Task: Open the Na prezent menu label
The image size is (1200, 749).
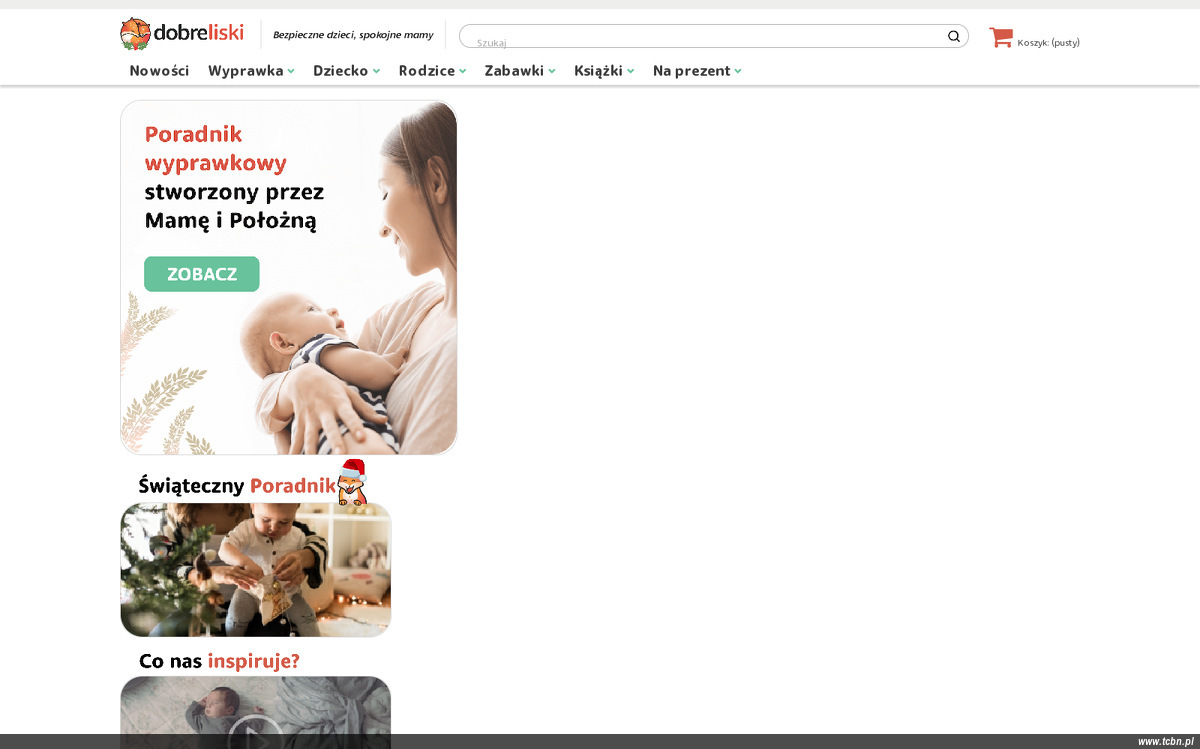Action: click(x=691, y=71)
